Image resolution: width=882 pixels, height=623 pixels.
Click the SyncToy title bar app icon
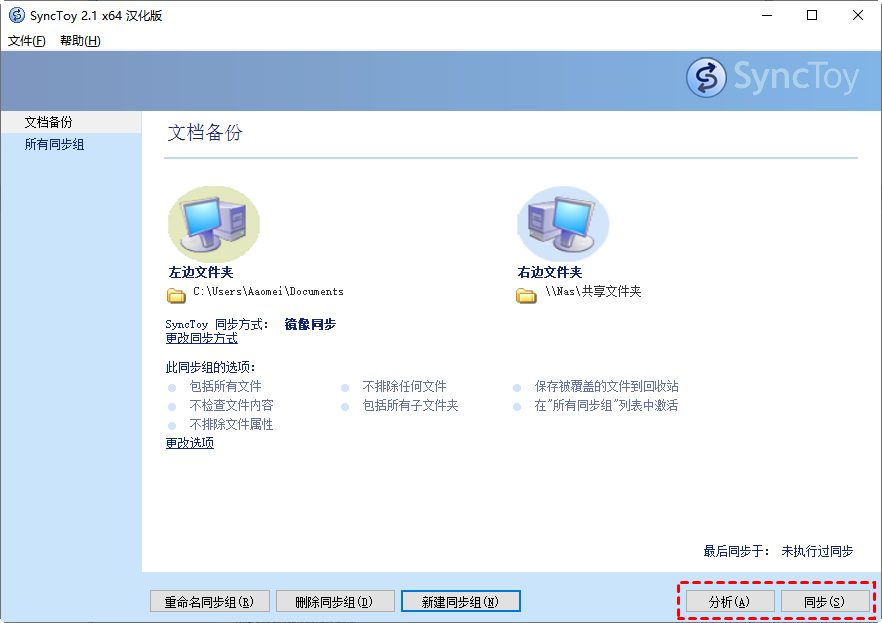16,15
